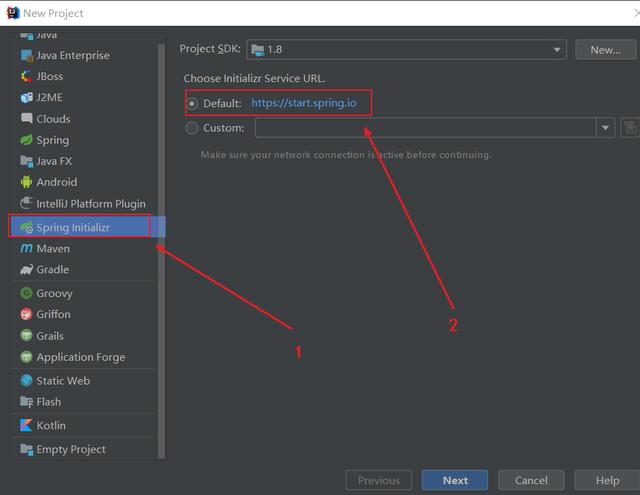
Task: Open the Project SDK 1.8 dropdown
Action: click(407, 50)
